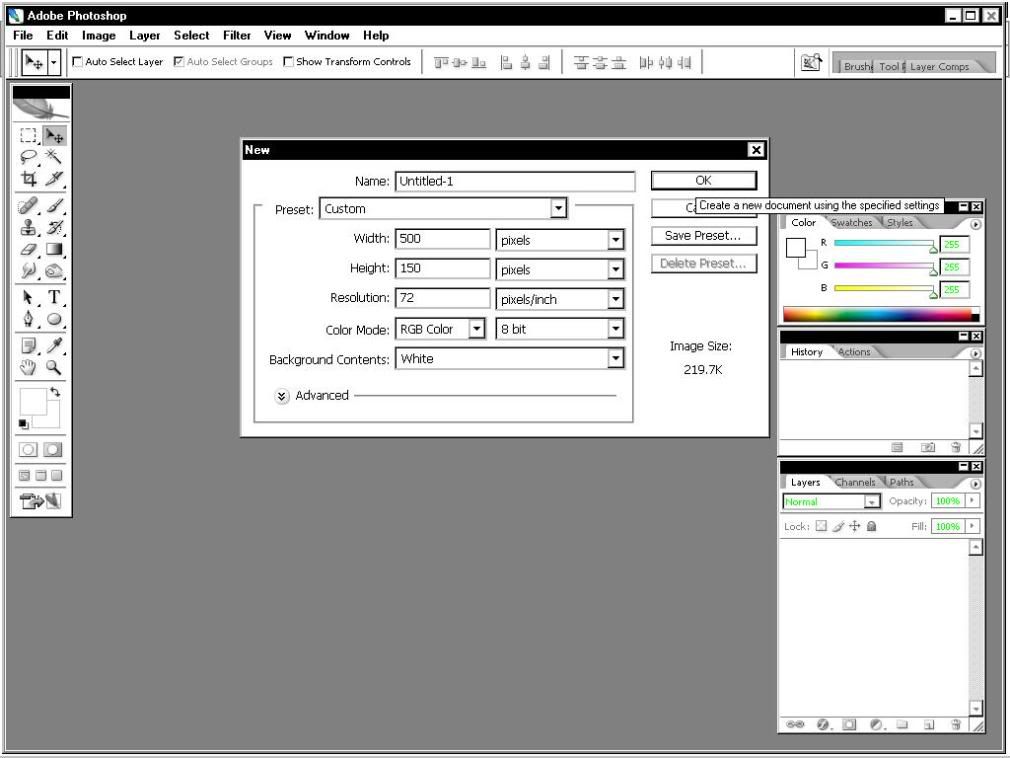The image size is (1010, 758).
Task: Select the Move tool in the toolbox
Action: point(55,135)
